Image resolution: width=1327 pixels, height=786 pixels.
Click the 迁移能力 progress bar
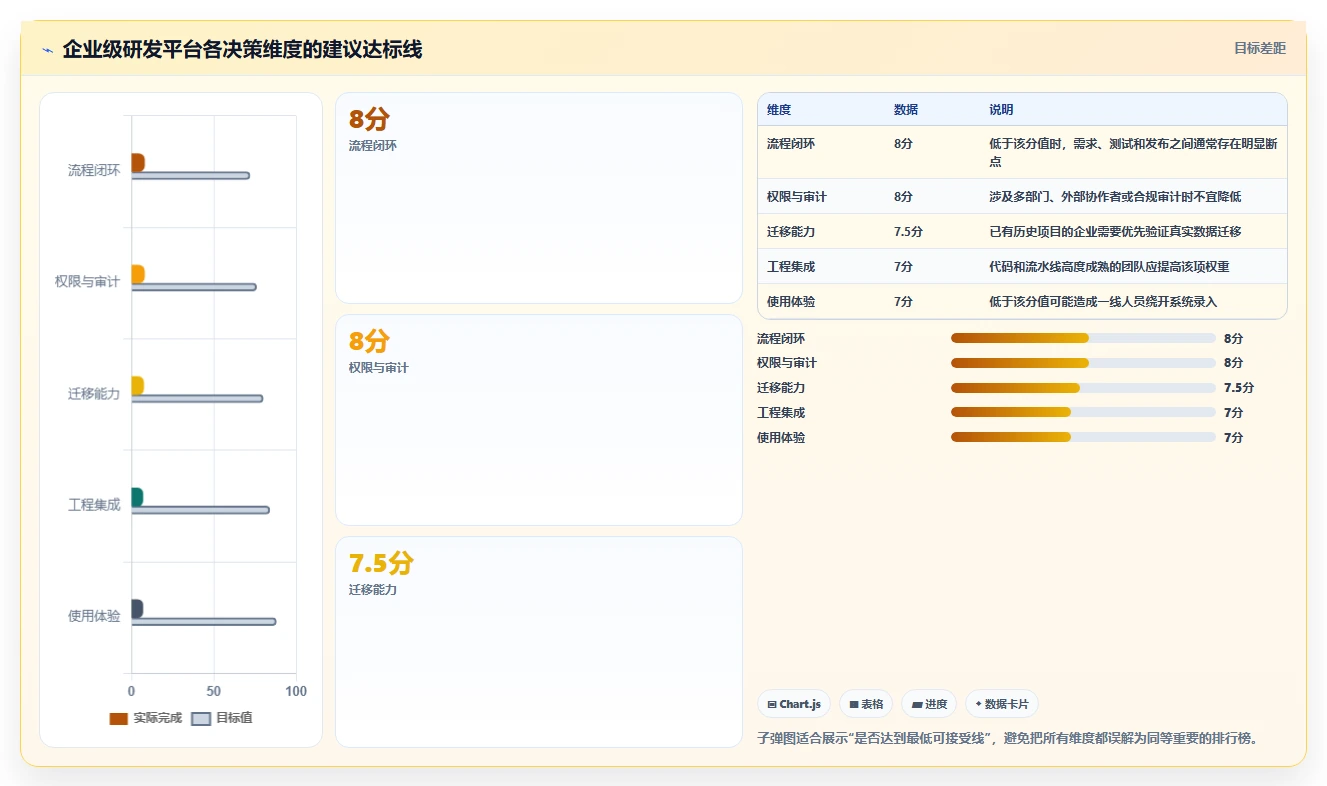point(1083,388)
